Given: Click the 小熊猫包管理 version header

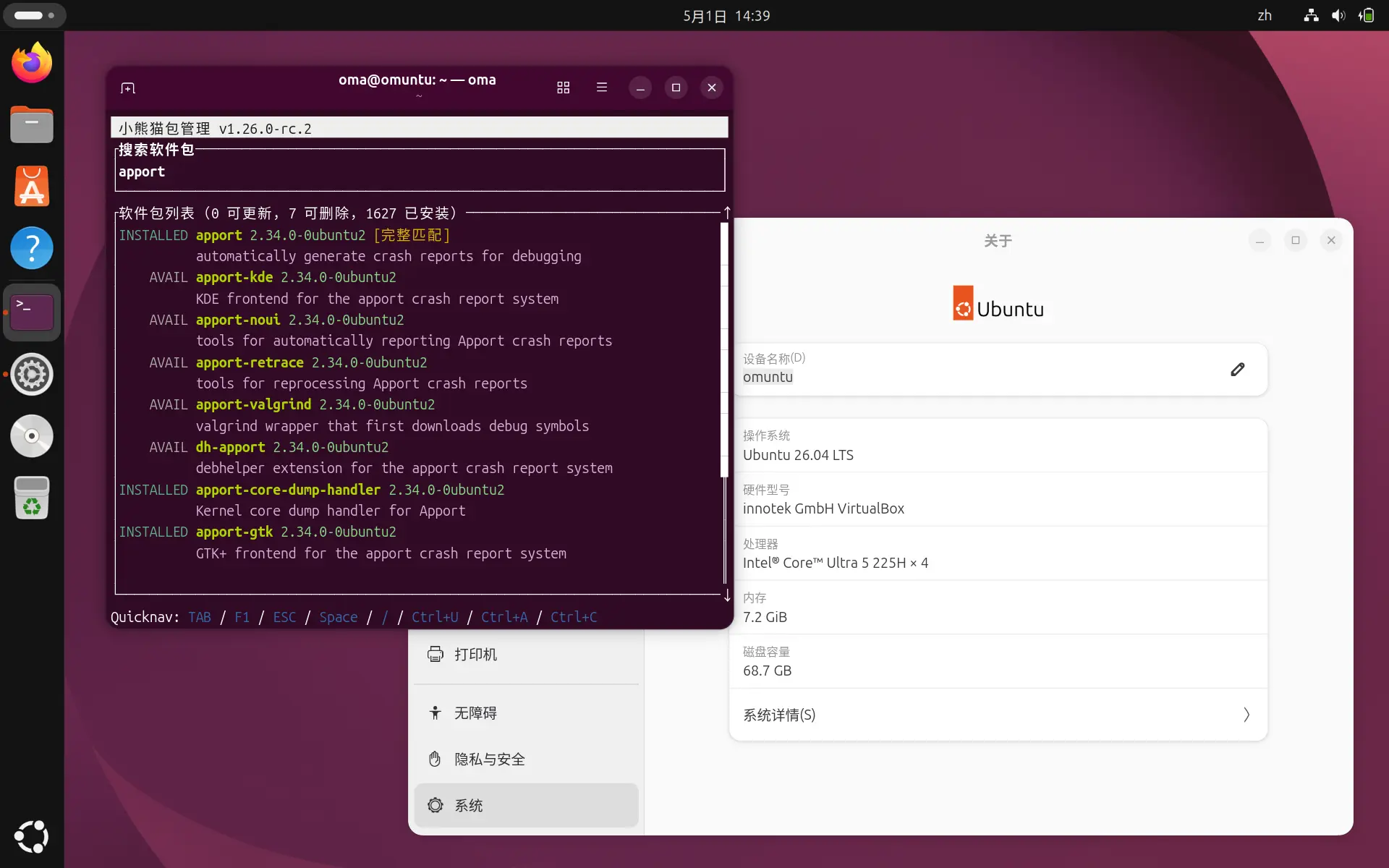Looking at the screenshot, I should [x=420, y=128].
